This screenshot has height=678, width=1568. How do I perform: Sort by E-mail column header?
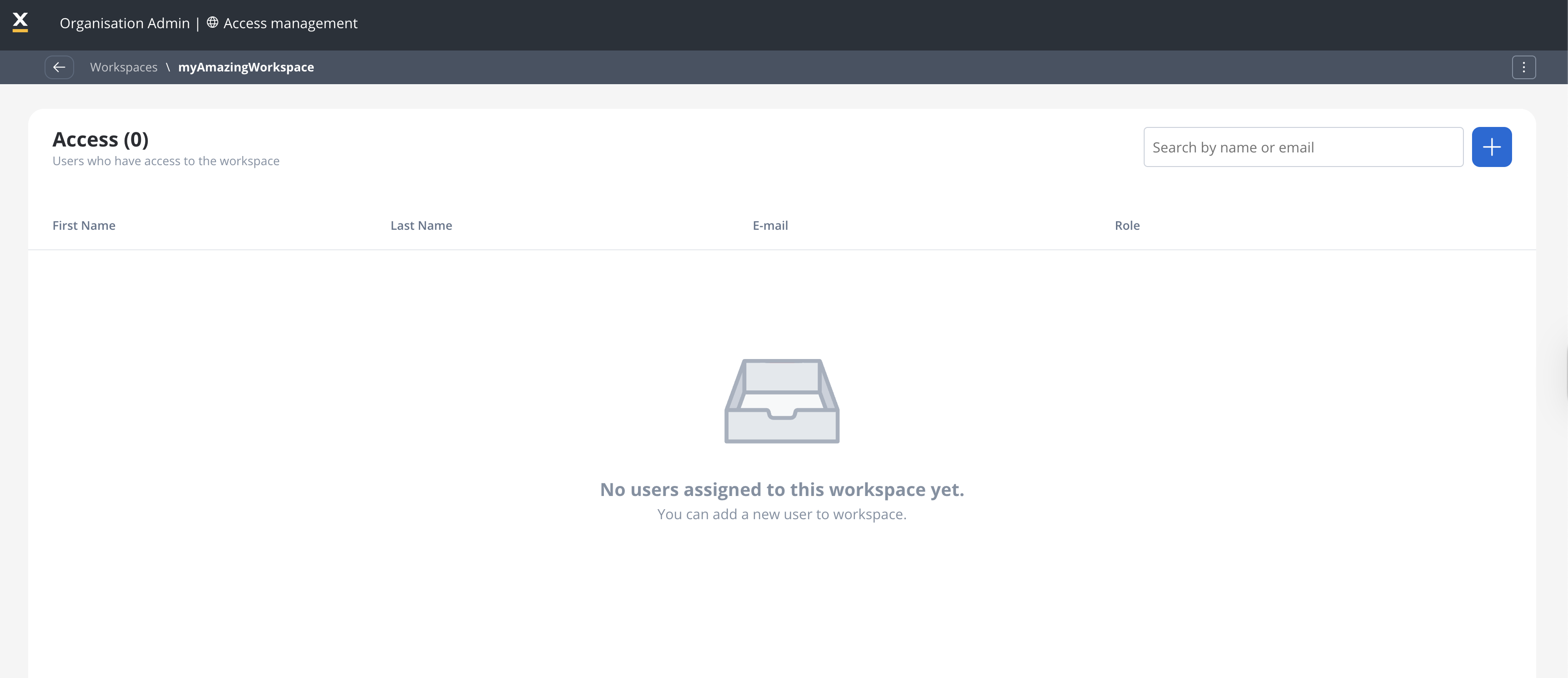coord(770,225)
